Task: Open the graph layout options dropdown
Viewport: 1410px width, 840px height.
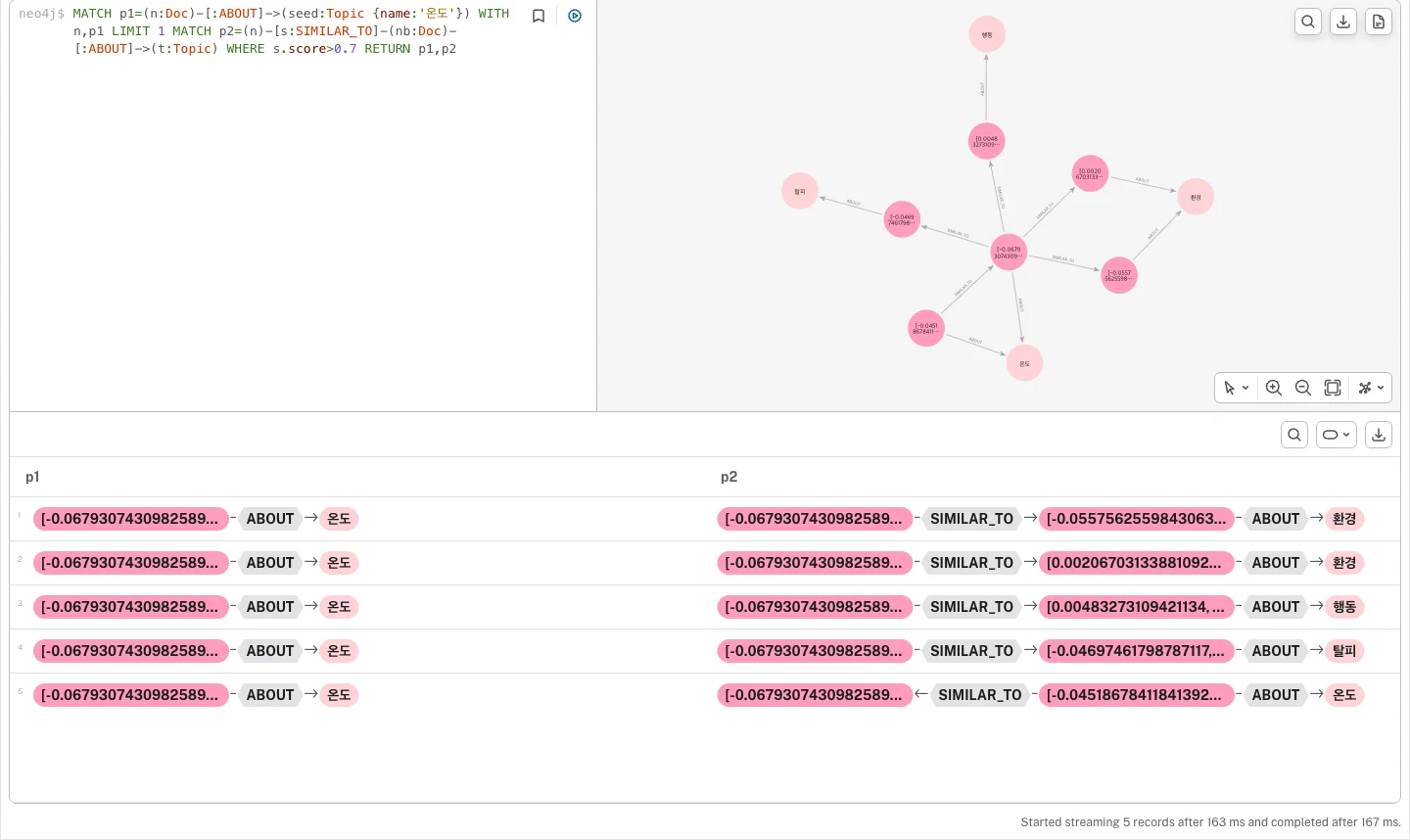Action: (x=1371, y=388)
